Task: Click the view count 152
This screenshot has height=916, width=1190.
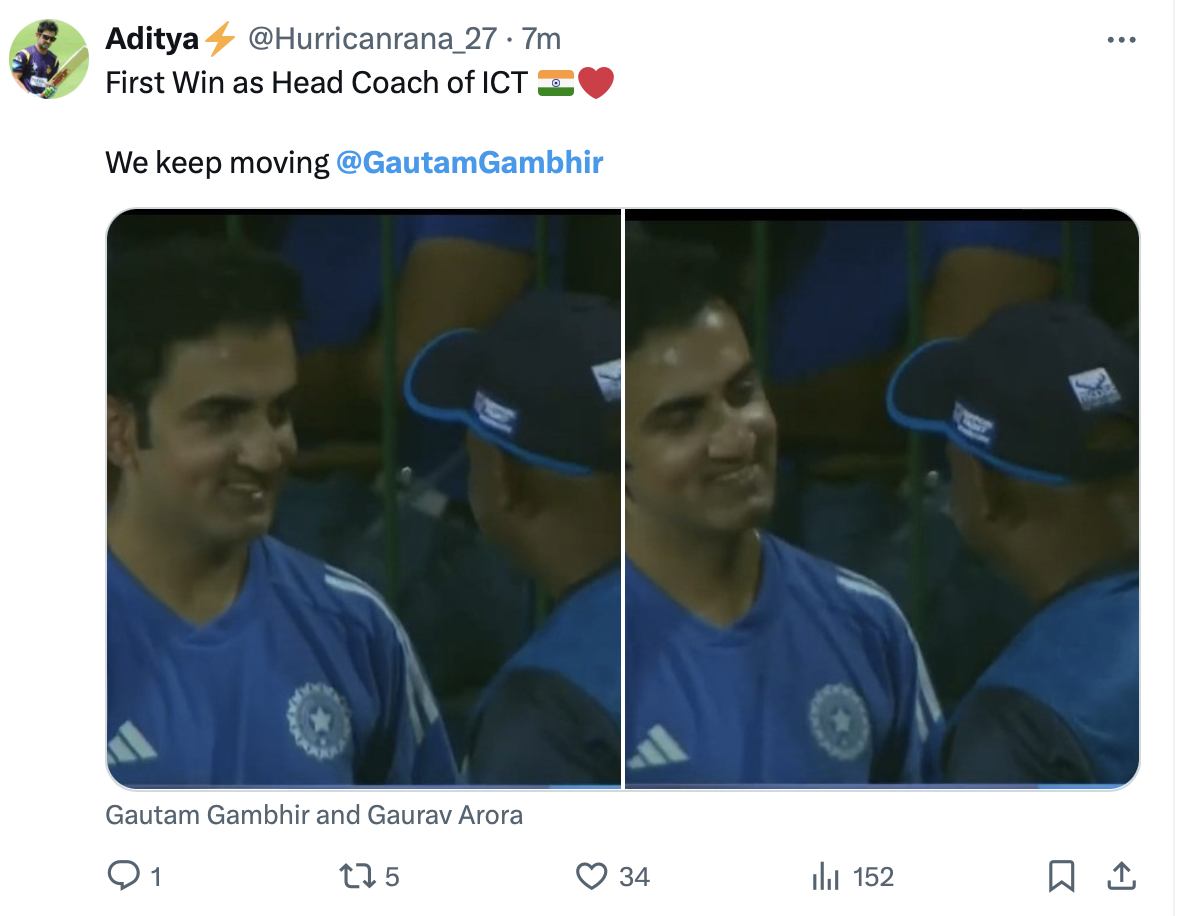Action: tap(873, 877)
